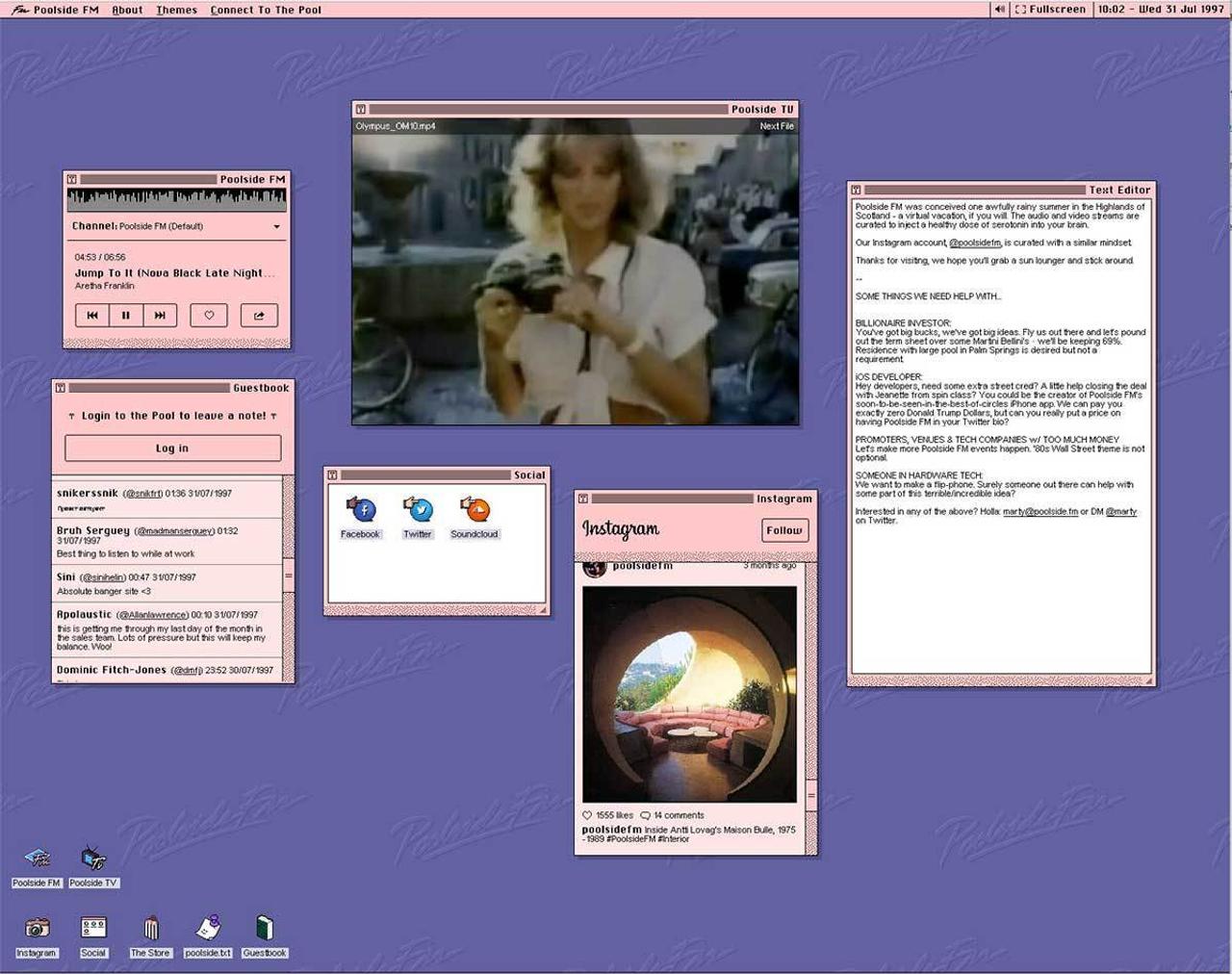
Task: Close the Text Editor window
Action: click(856, 191)
